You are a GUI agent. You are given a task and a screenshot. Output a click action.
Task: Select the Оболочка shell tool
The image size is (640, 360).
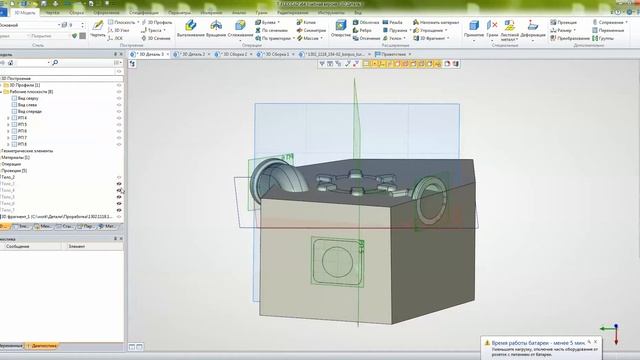pos(366,22)
